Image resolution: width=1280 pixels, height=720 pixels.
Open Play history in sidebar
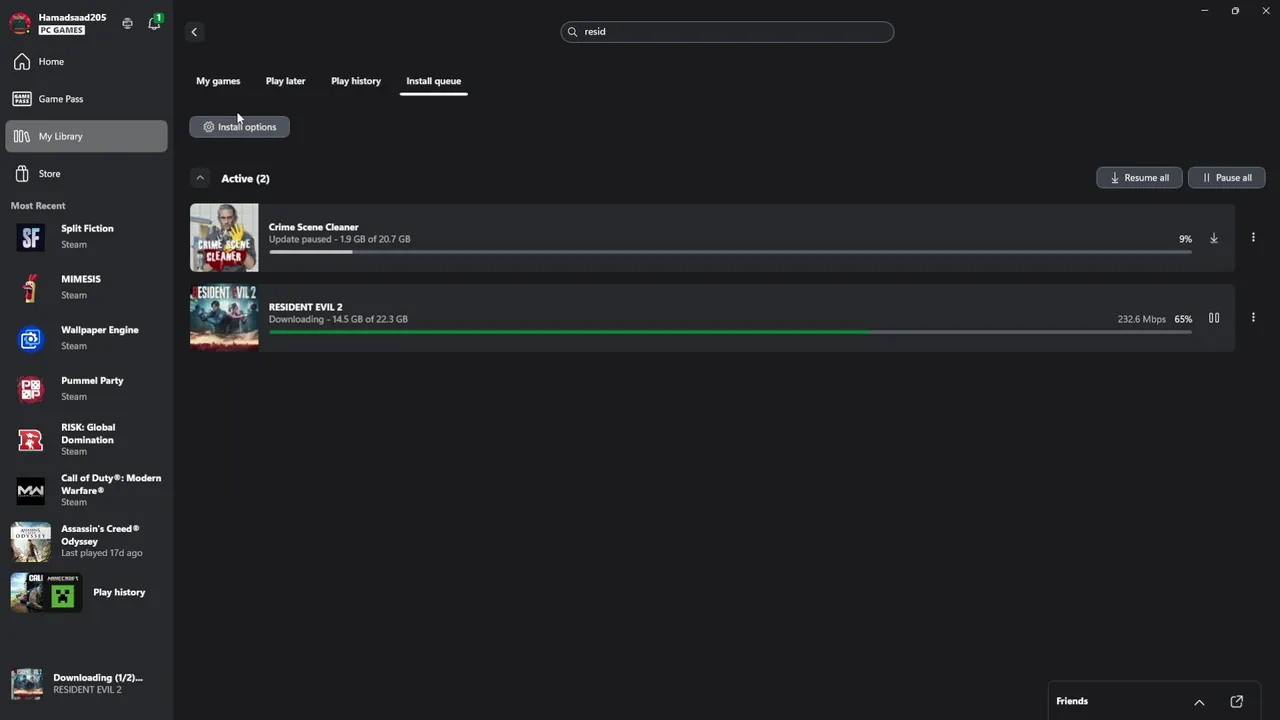(86, 592)
